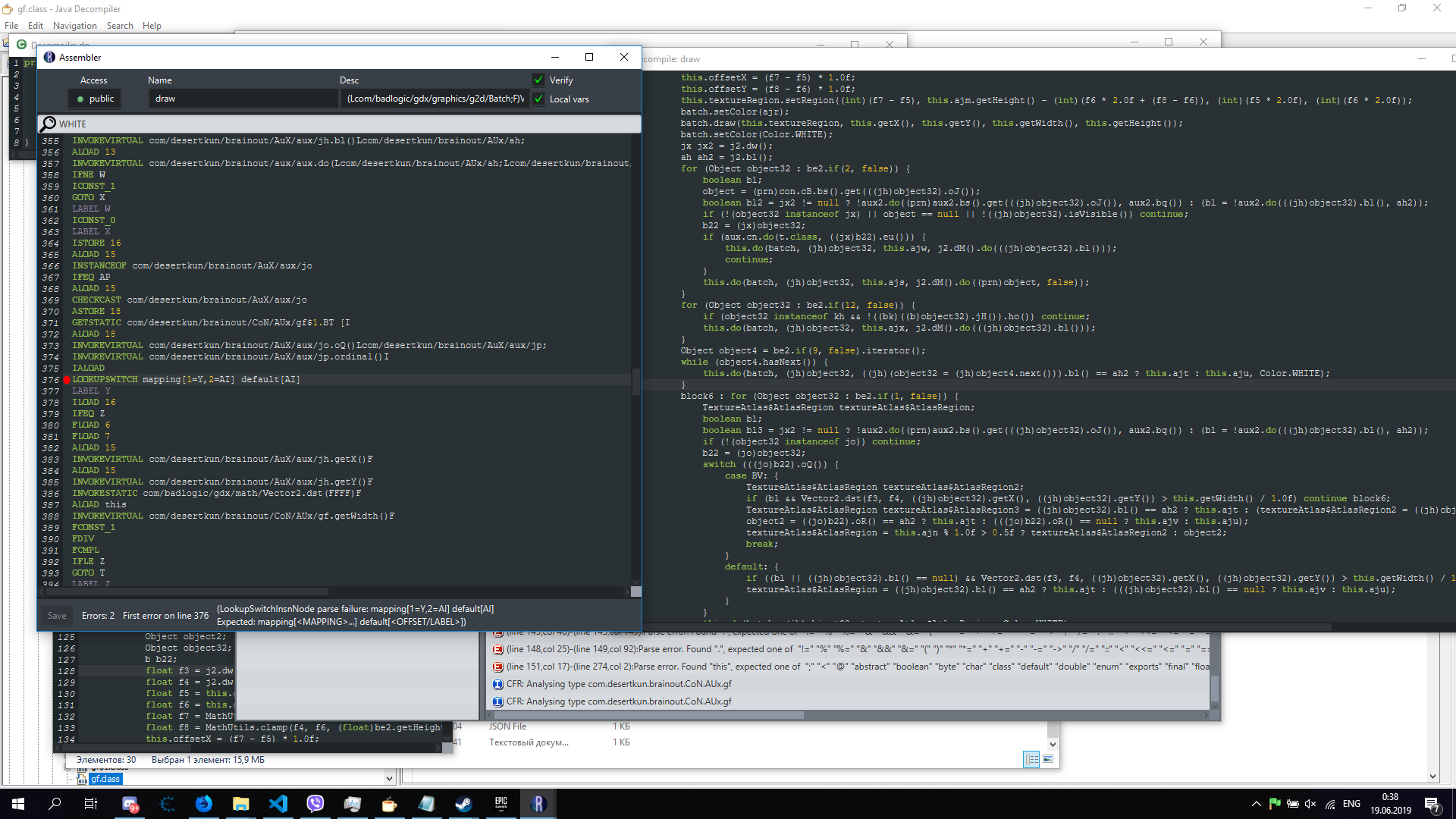Image resolution: width=1456 pixels, height=819 pixels.
Task: Switch to the large thumbnails view icon
Action: click(x=1048, y=759)
